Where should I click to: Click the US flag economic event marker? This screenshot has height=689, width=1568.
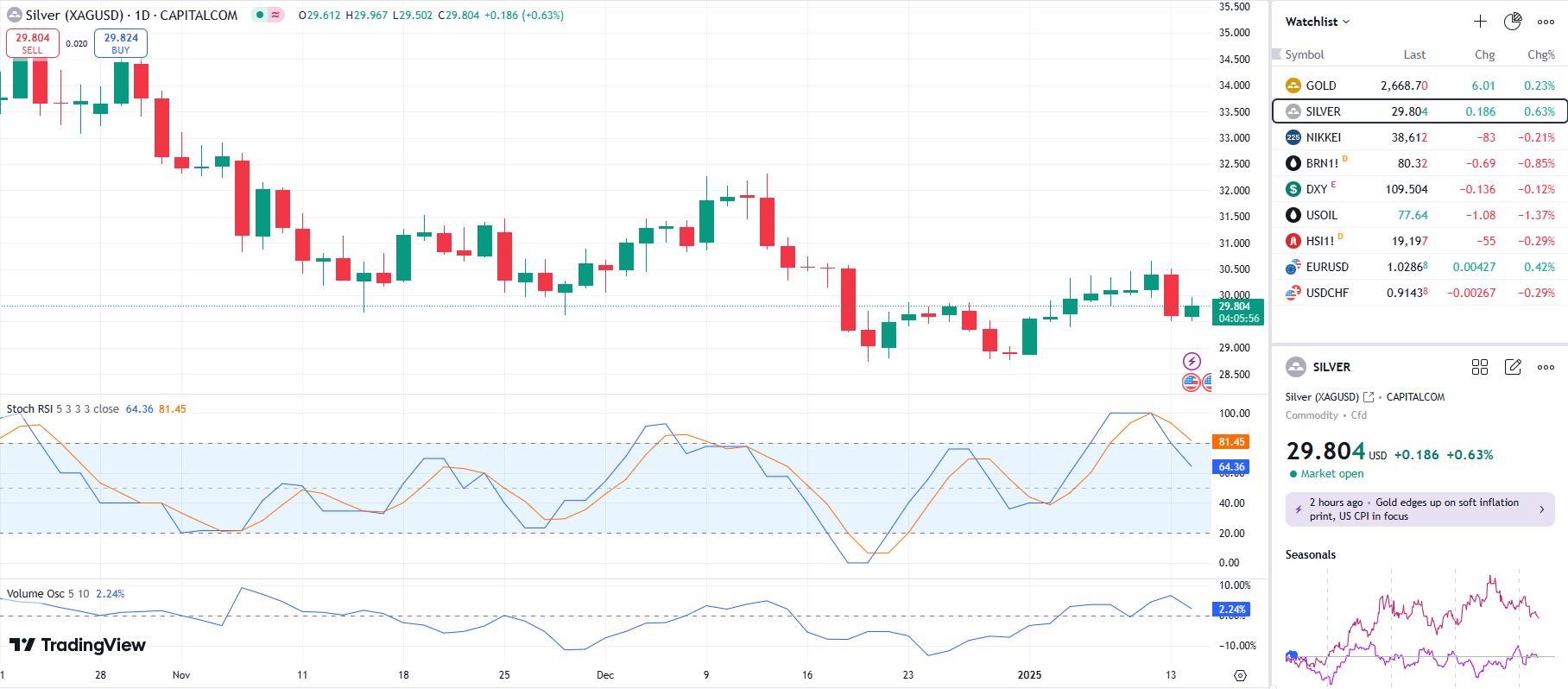click(x=1191, y=382)
